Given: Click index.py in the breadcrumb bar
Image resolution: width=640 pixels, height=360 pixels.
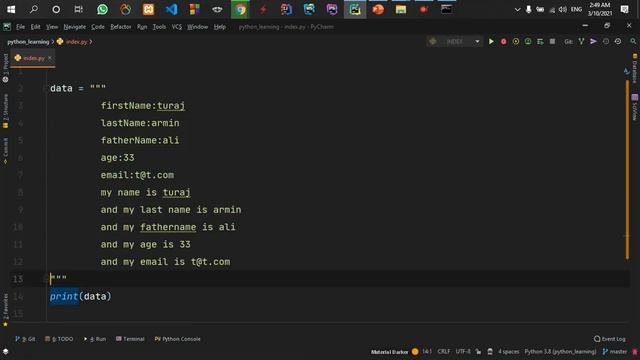Looking at the screenshot, I should pyautogui.click(x=72, y=42).
